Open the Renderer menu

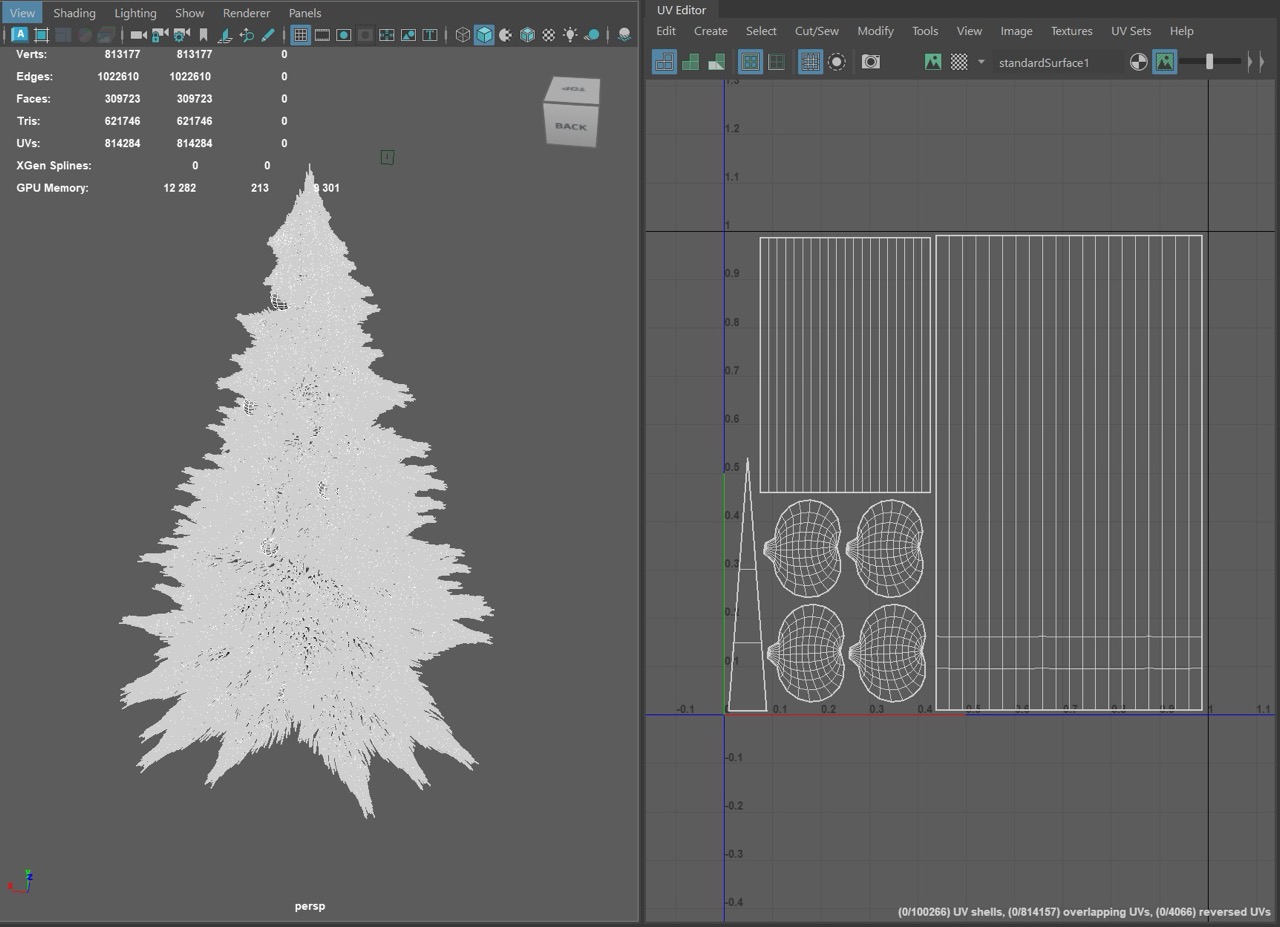pos(246,13)
